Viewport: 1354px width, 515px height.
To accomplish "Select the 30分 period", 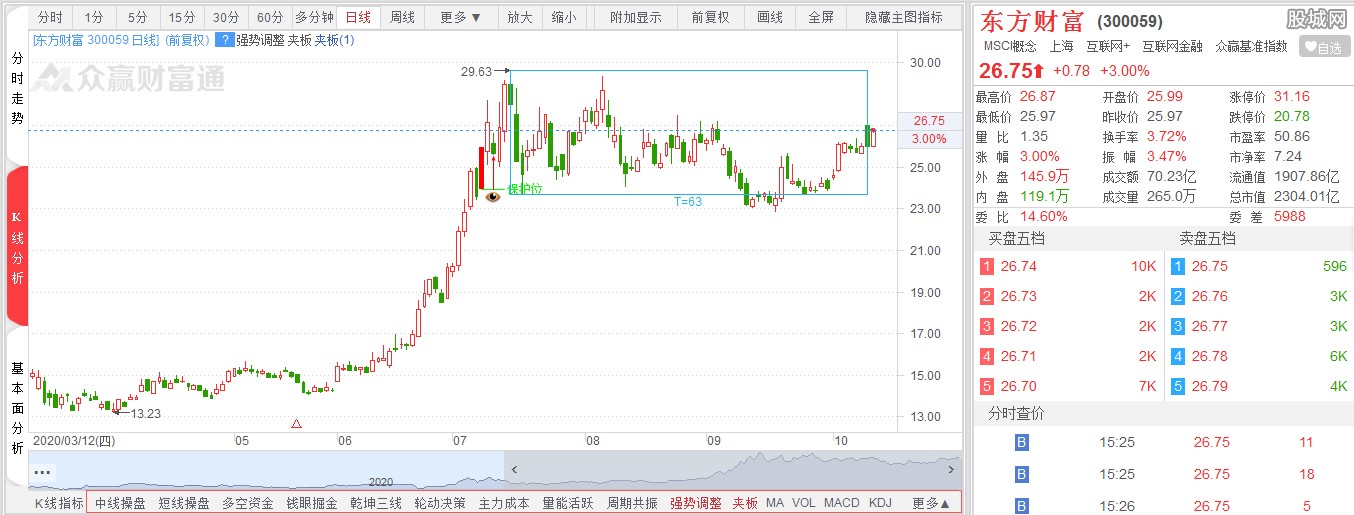I will [226, 17].
